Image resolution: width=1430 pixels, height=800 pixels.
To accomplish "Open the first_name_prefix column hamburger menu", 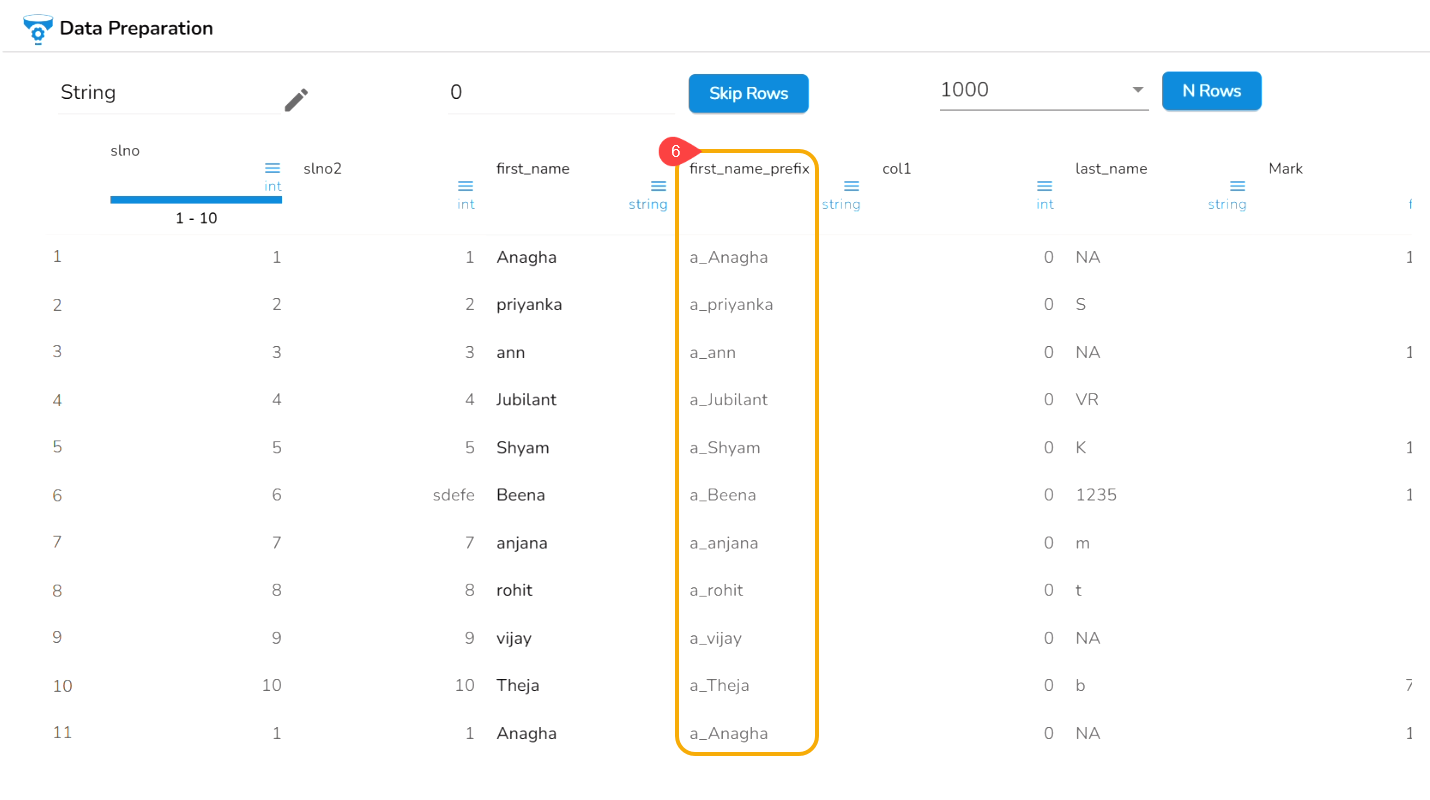I will (851, 186).
